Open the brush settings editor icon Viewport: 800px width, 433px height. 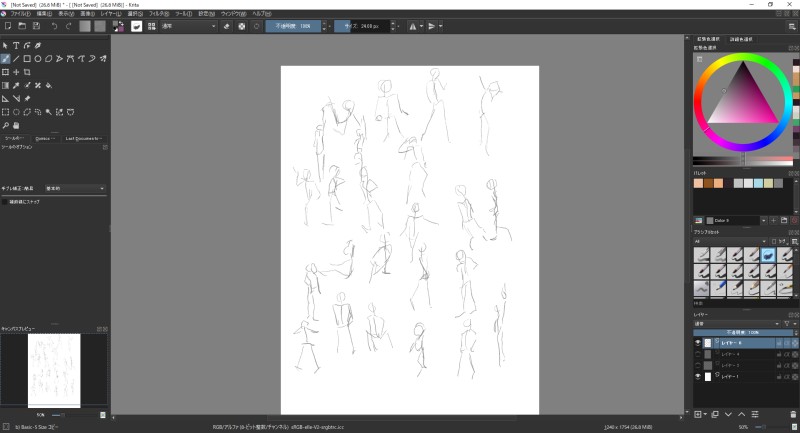pyautogui.click(x=136, y=26)
